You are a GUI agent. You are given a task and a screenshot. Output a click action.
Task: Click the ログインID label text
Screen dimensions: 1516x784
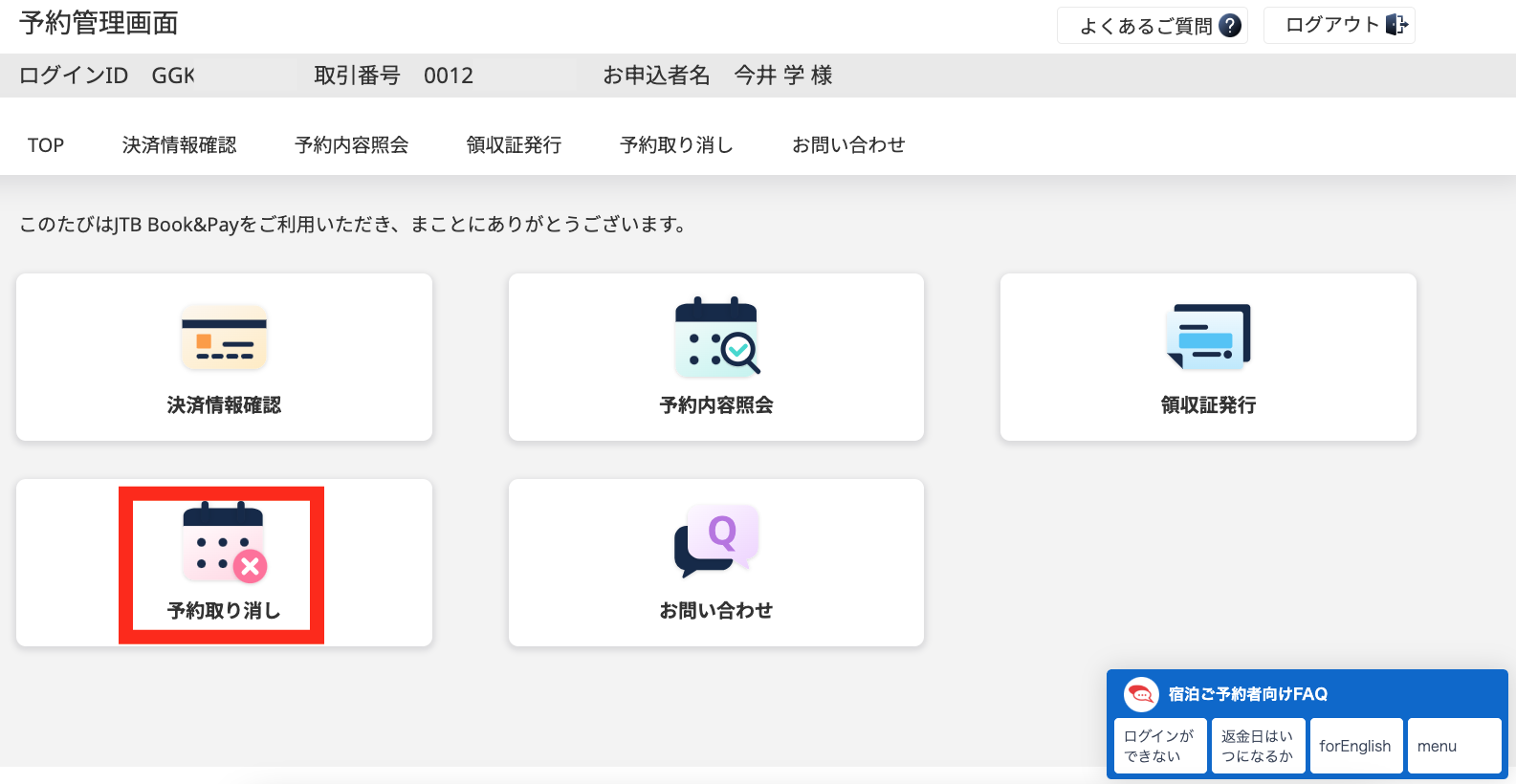(74, 76)
